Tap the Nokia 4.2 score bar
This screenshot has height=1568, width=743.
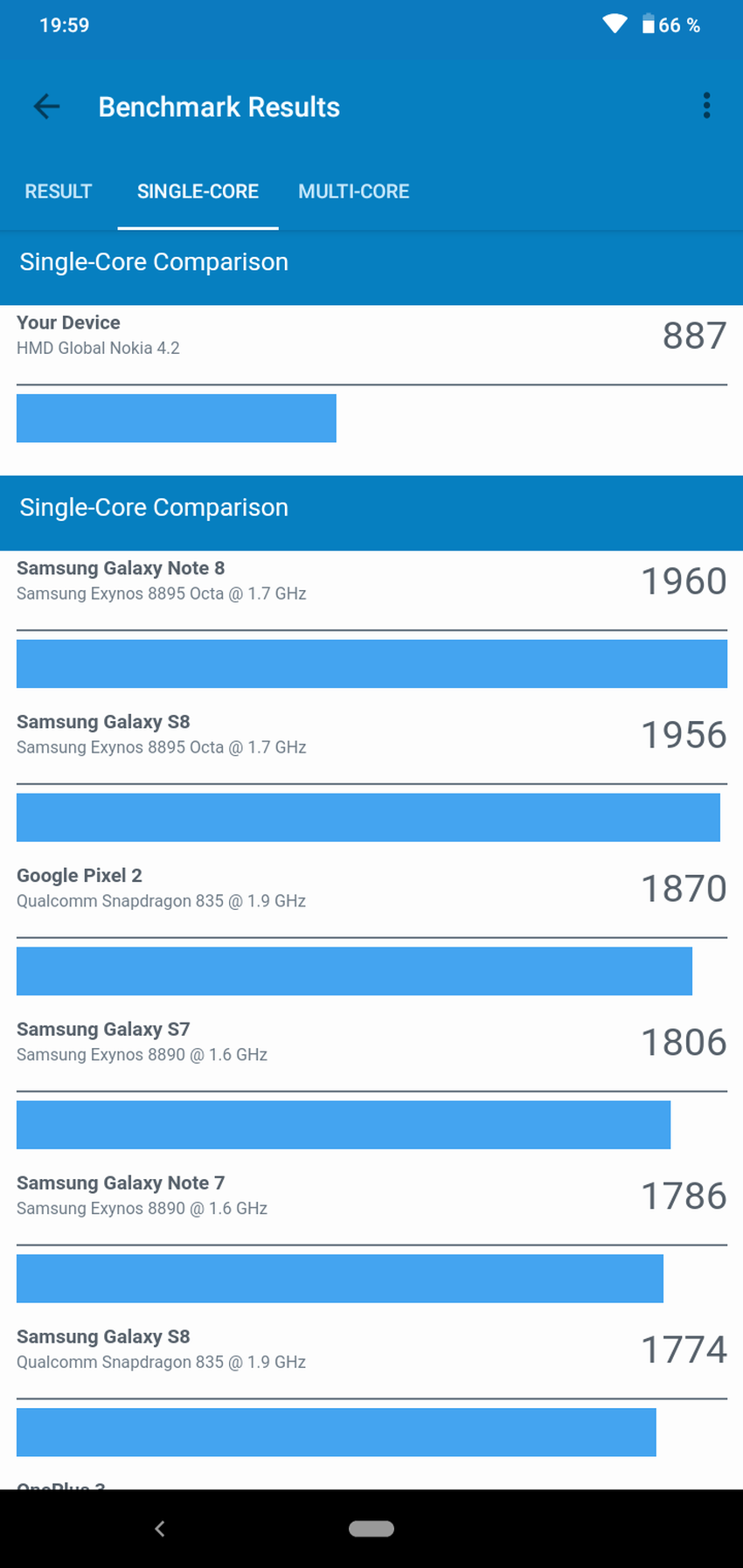(x=176, y=418)
